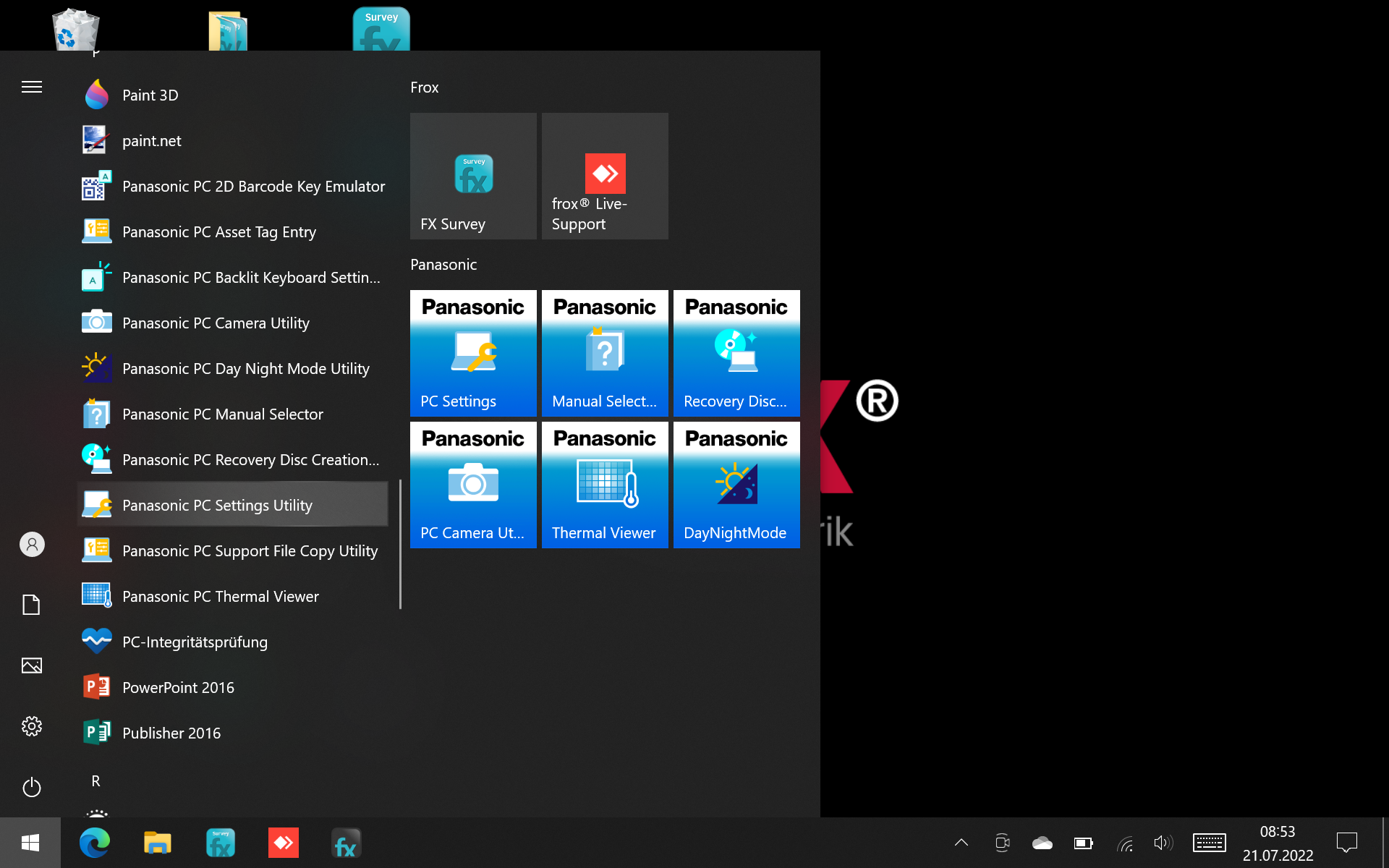Launch the DayNightMode tile
Viewport: 1389px width, 868px height.
(736, 485)
